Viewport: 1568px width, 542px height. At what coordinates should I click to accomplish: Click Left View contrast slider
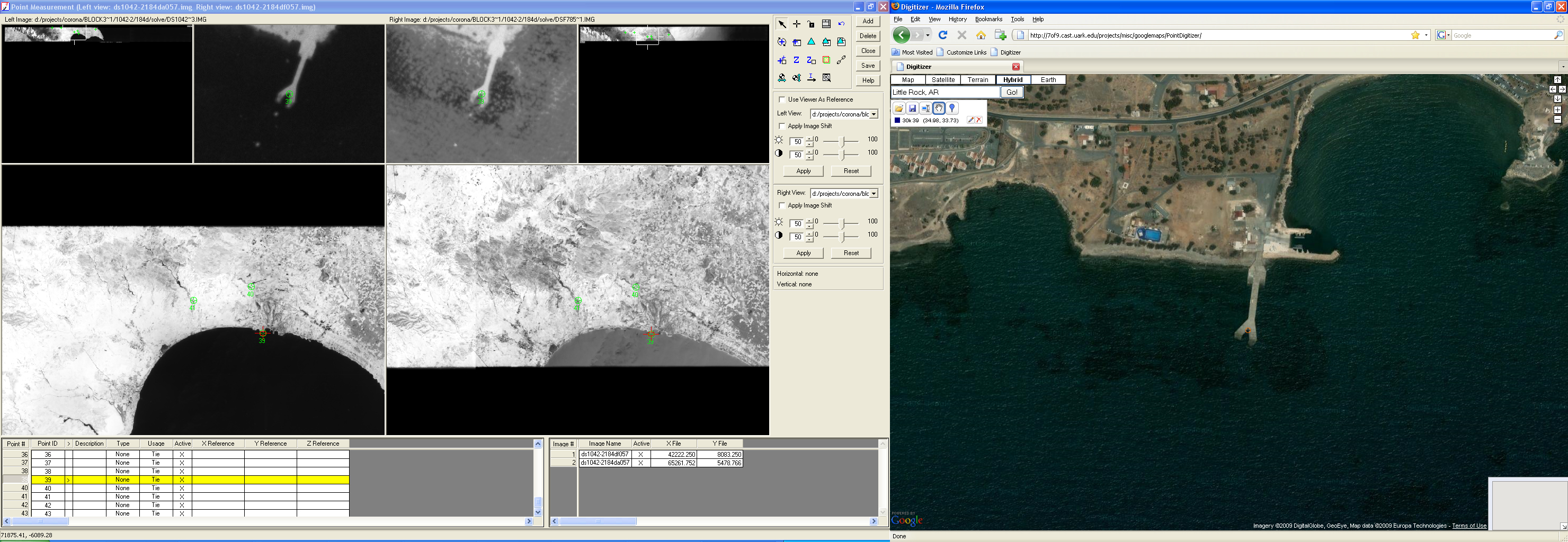841,155
